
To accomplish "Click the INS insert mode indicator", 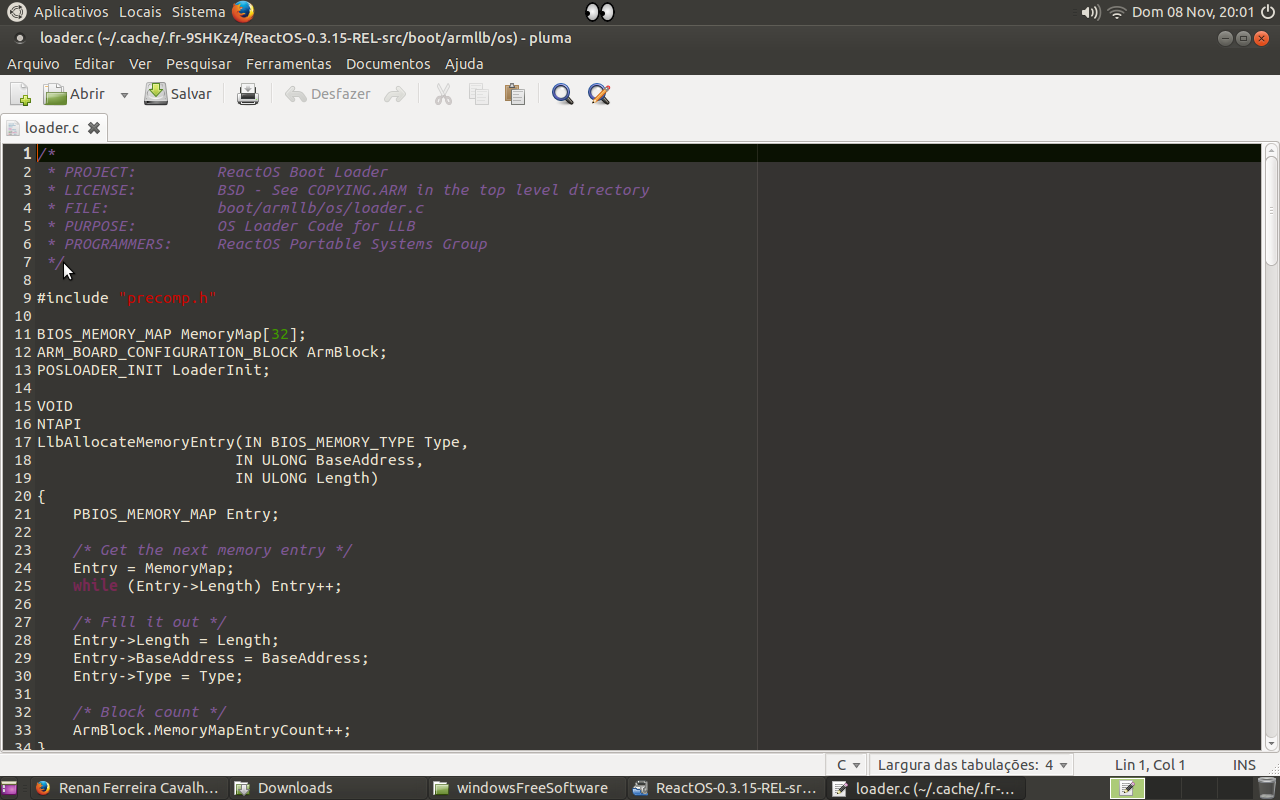I will (1244, 765).
